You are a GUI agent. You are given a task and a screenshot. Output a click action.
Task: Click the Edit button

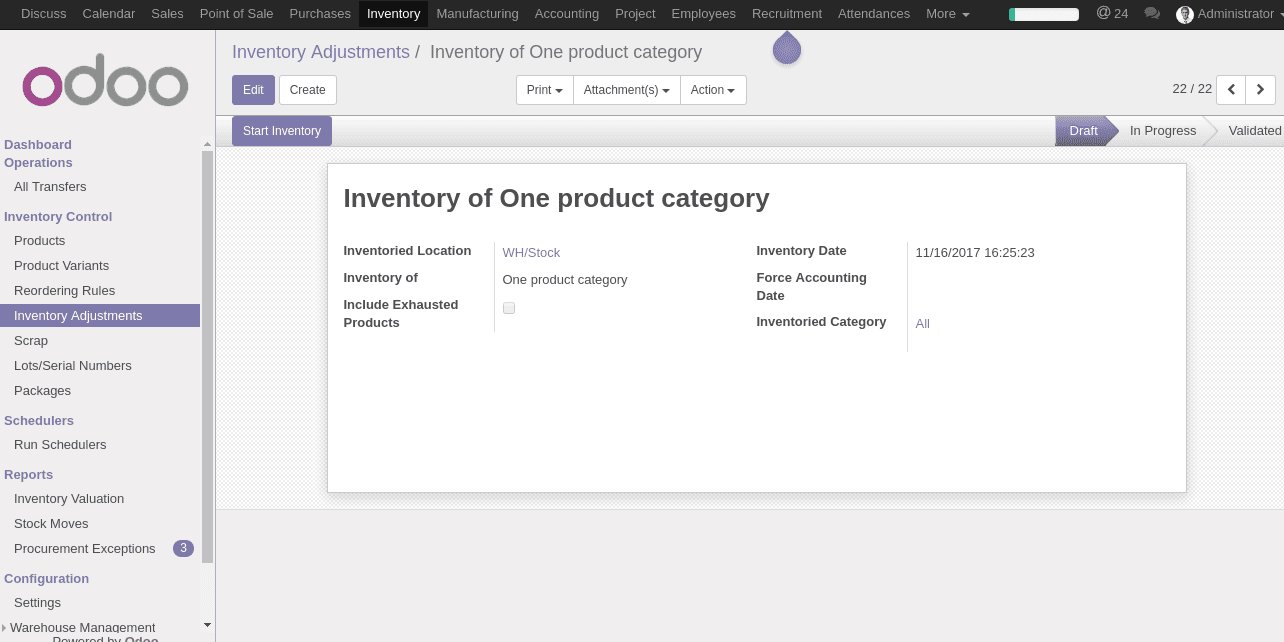point(253,90)
